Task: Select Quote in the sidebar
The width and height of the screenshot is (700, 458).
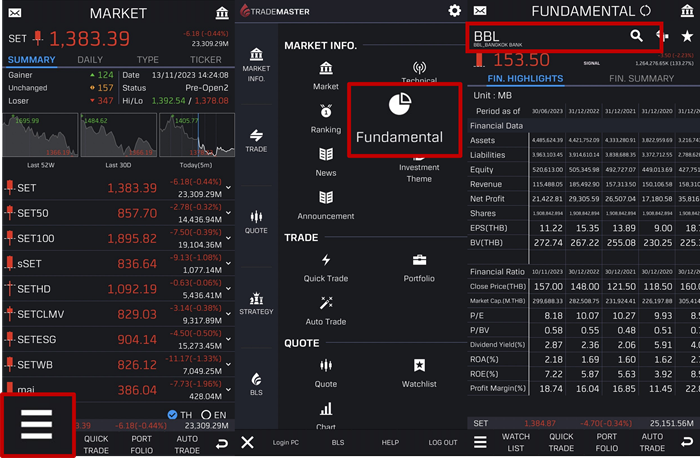Action: click(256, 222)
